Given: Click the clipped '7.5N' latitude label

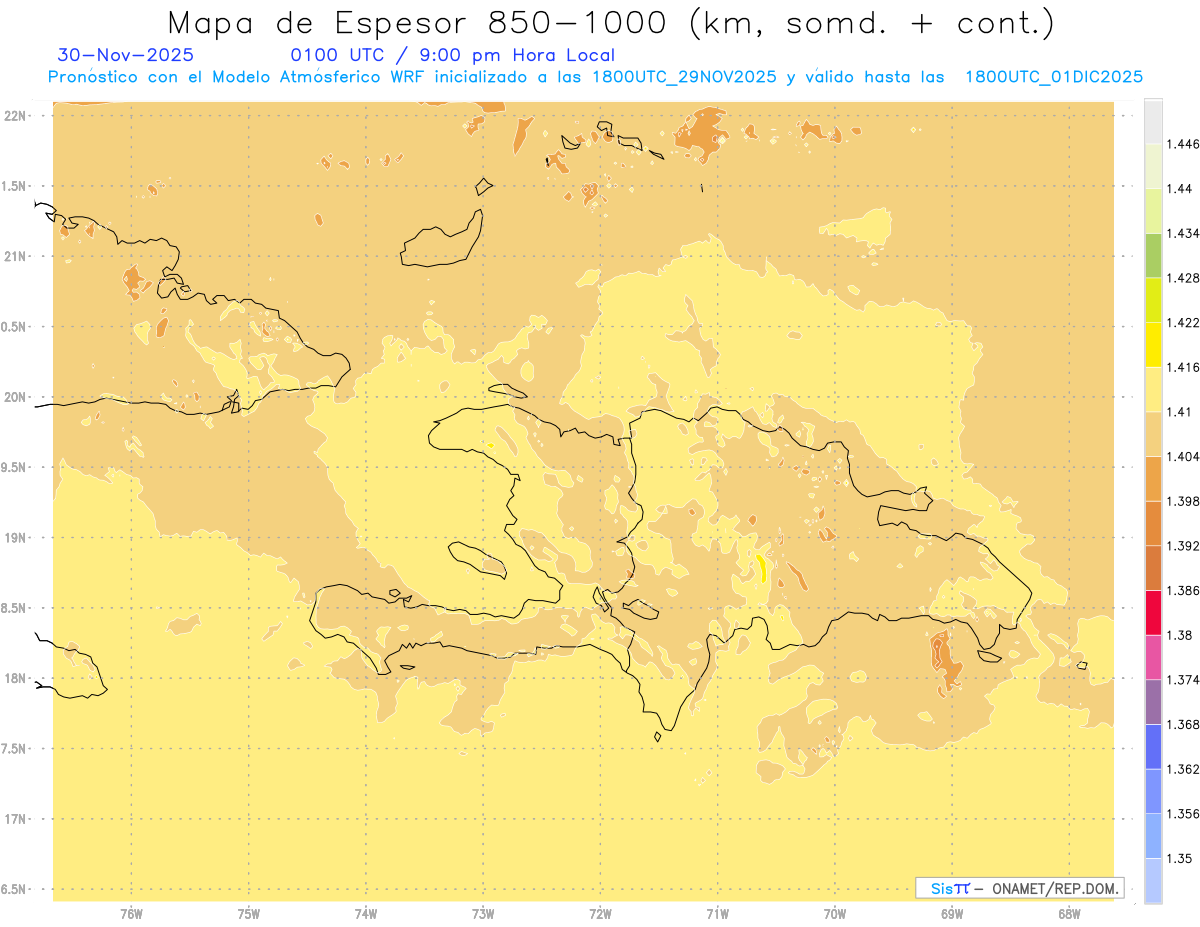Looking at the screenshot, I should 15,749.
